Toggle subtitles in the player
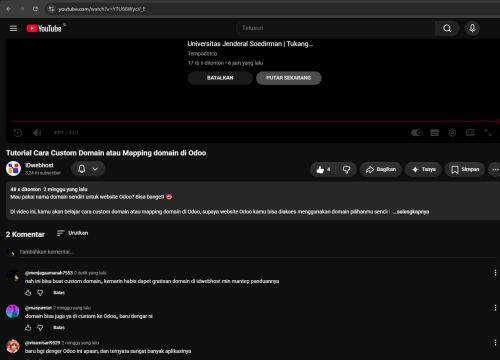The width and height of the screenshot is (500, 360). [x=435, y=133]
